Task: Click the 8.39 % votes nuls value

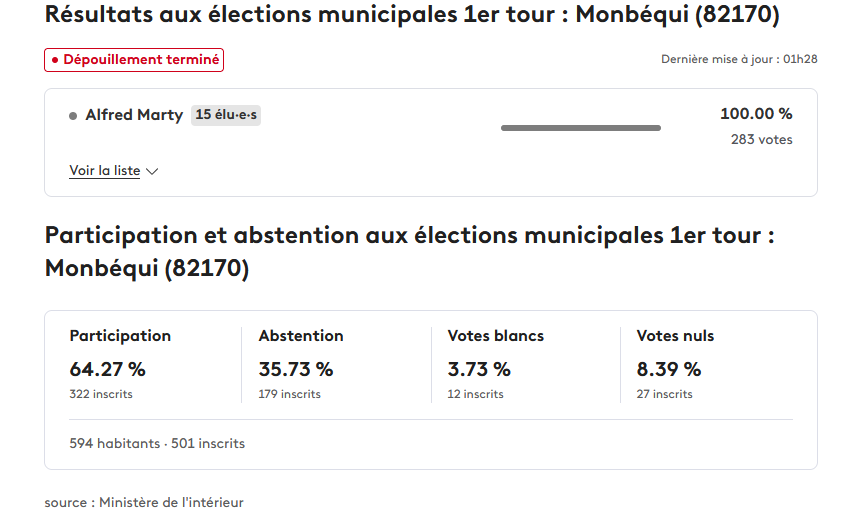Action: (x=669, y=369)
